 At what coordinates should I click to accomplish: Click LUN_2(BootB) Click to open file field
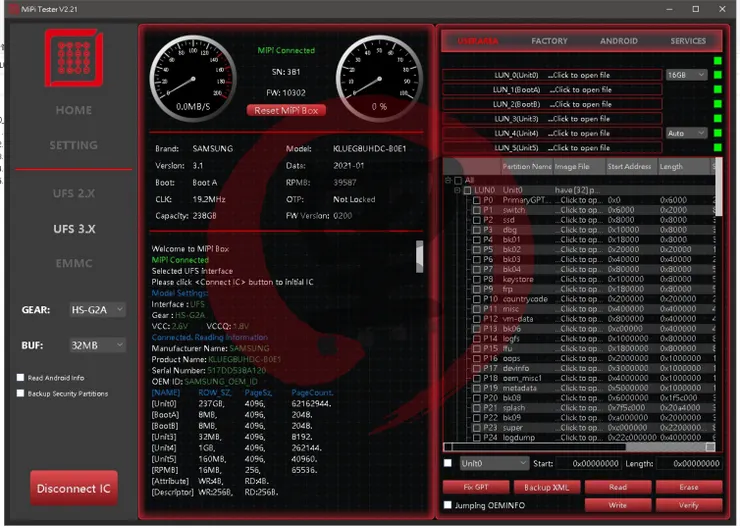[552, 104]
